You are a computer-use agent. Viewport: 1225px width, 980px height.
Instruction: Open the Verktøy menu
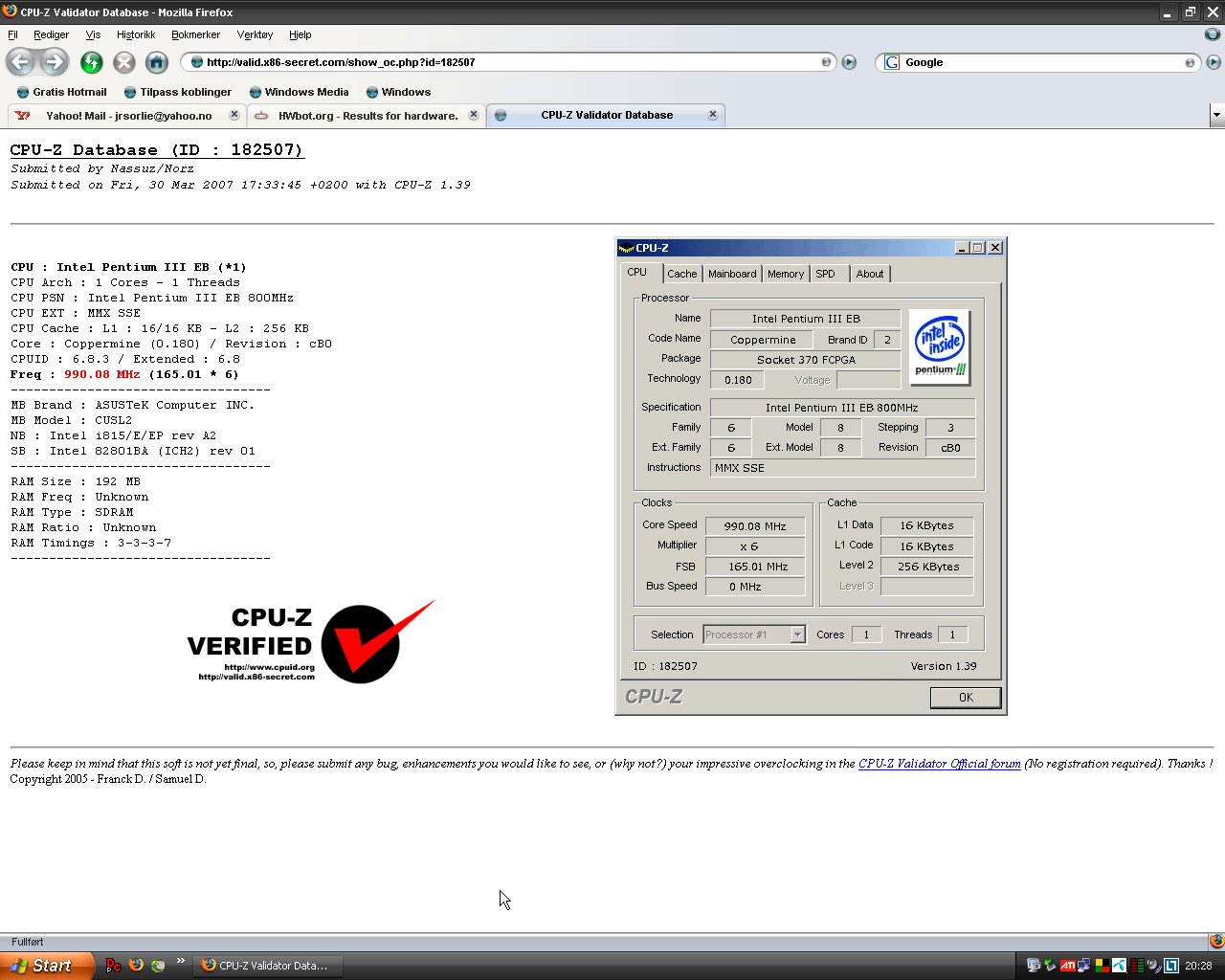click(255, 34)
